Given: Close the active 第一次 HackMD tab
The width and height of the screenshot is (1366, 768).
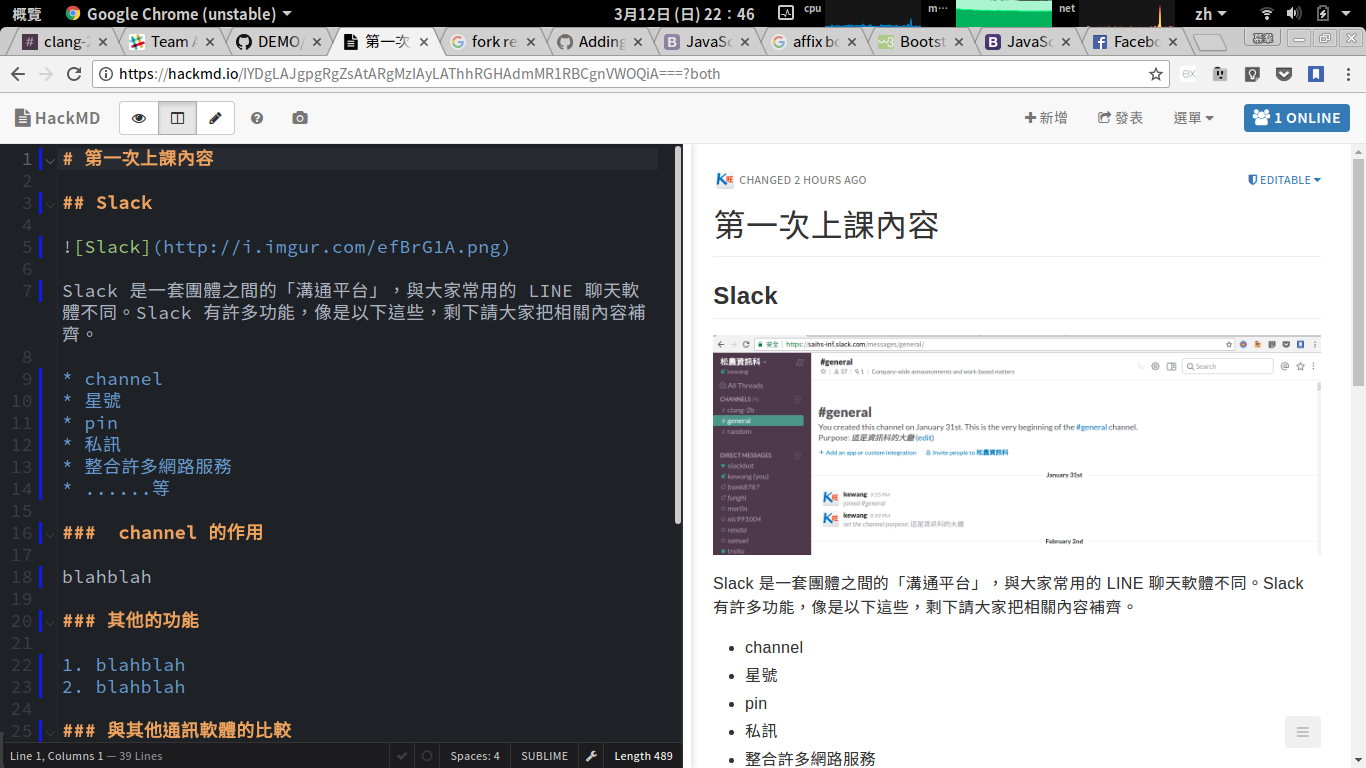Looking at the screenshot, I should [x=424, y=42].
